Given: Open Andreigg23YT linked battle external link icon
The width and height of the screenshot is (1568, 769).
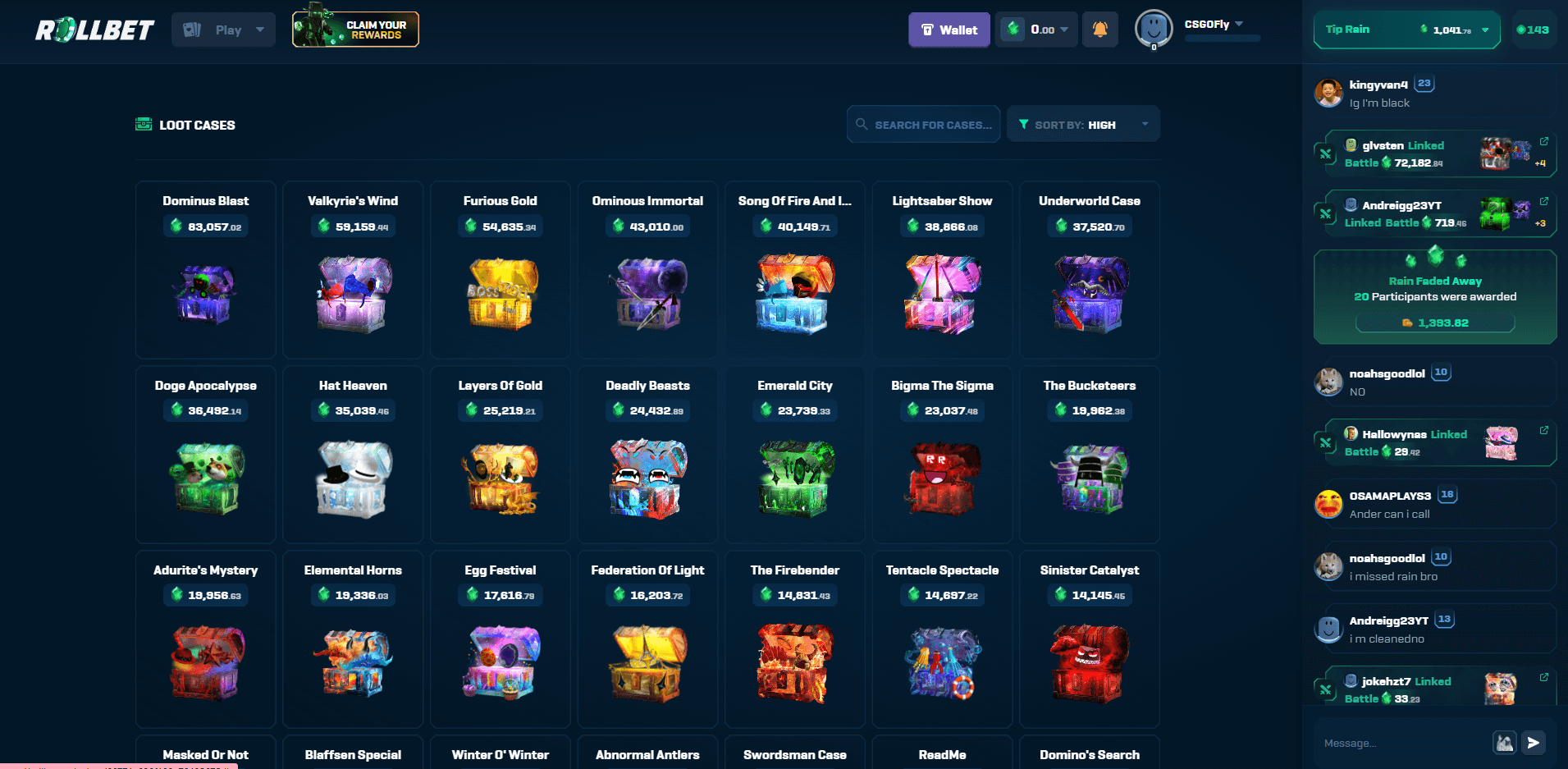Looking at the screenshot, I should [x=1543, y=201].
